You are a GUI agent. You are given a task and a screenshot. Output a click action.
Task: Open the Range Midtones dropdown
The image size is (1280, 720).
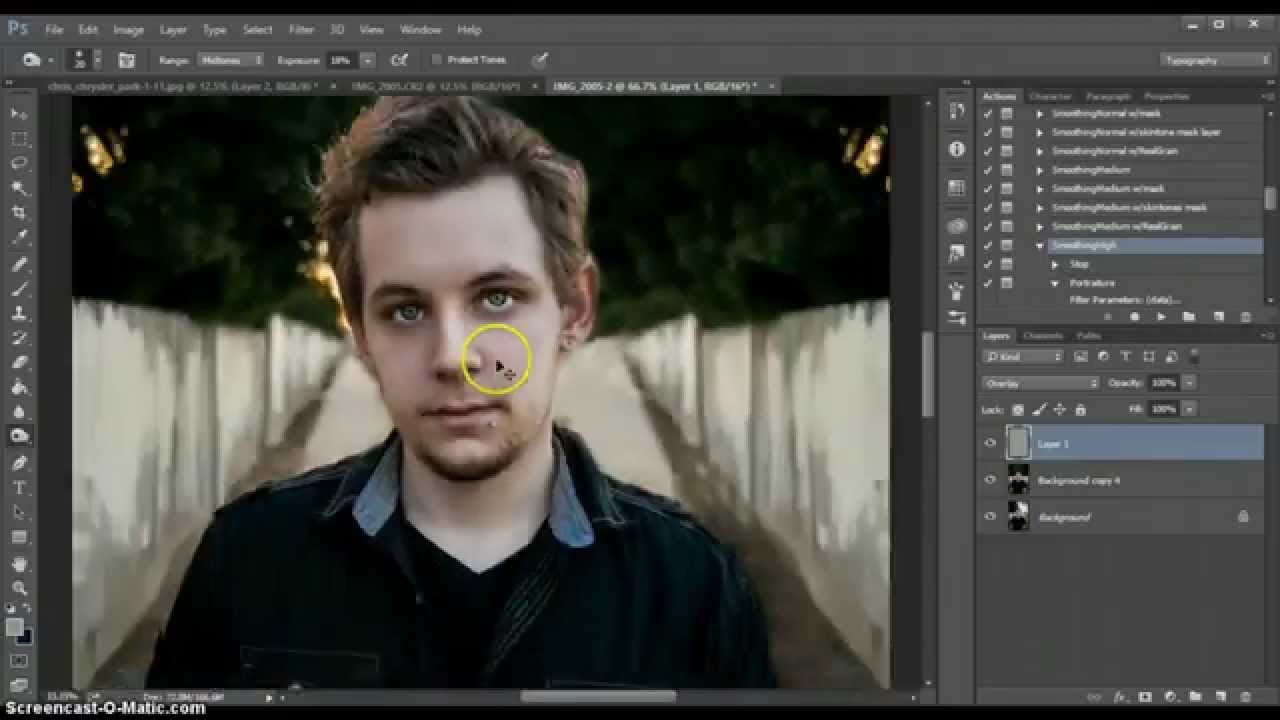pos(230,60)
